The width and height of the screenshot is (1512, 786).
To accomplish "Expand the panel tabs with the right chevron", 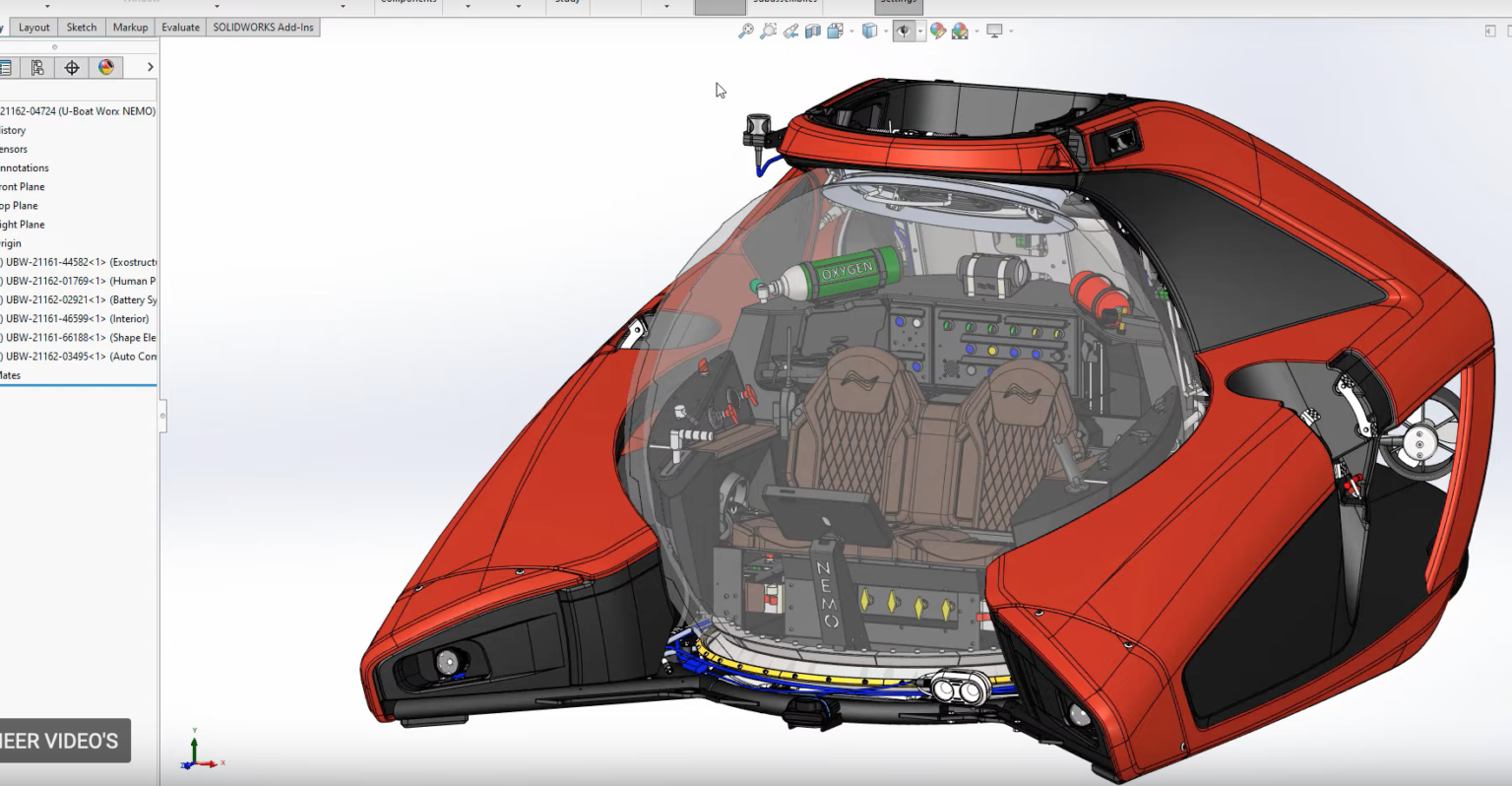I will click(x=149, y=67).
